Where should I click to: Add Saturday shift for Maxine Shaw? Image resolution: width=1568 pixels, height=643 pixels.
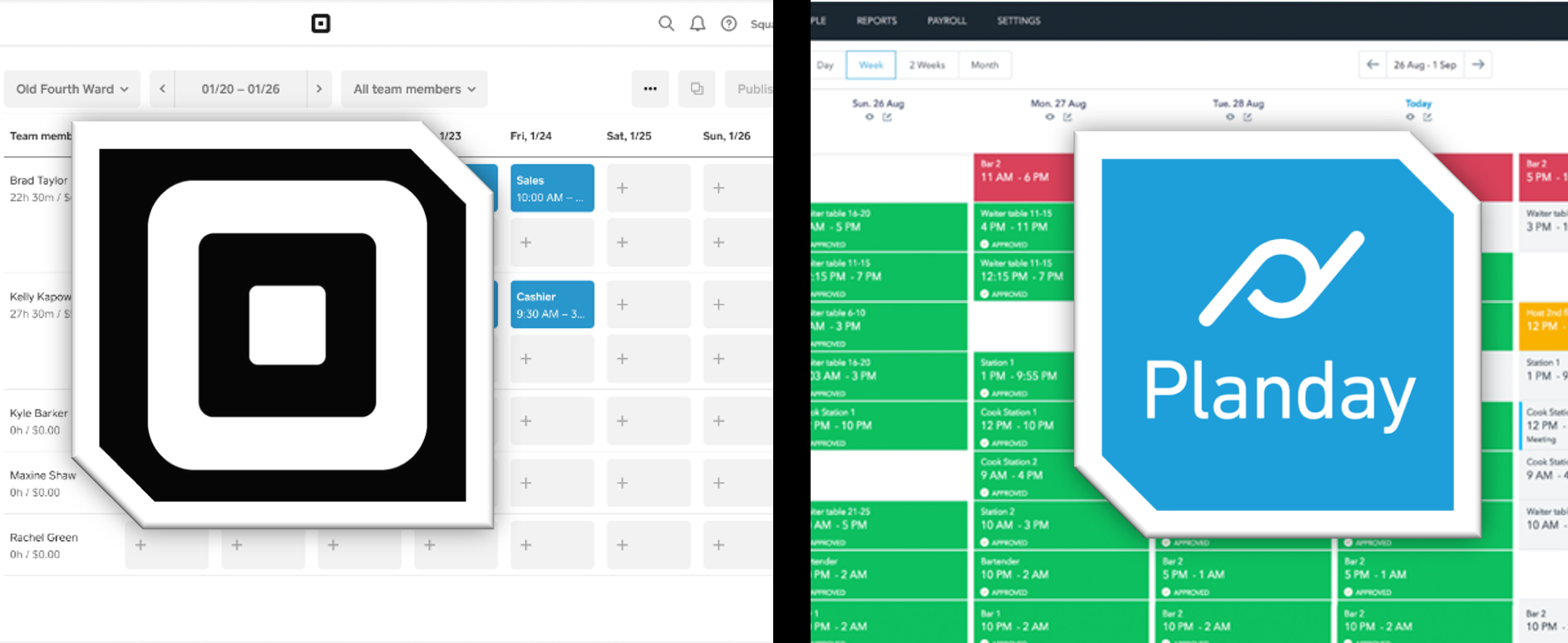648,483
